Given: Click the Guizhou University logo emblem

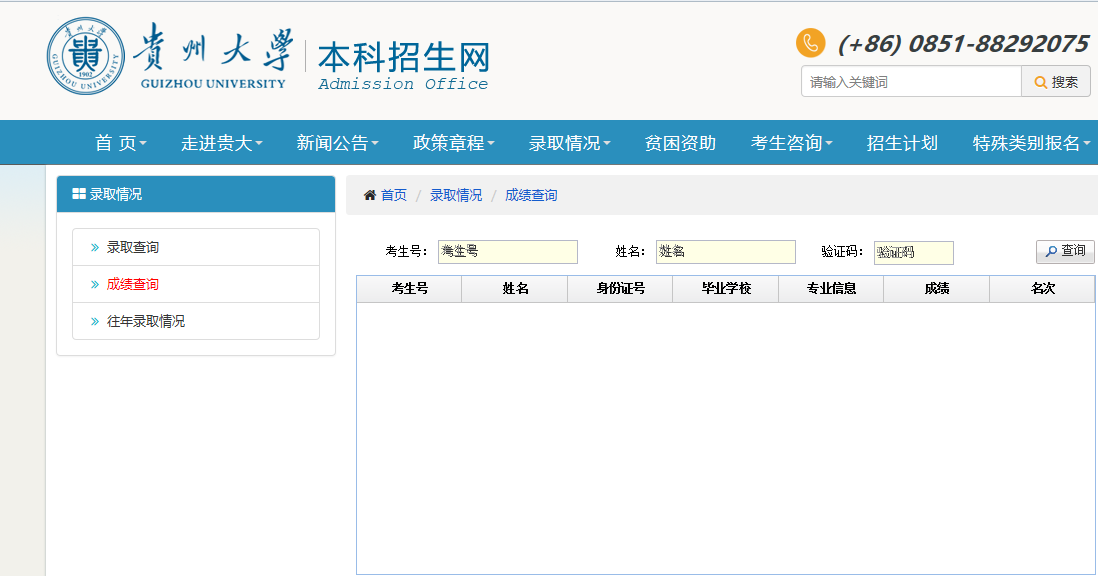Looking at the screenshot, I should [x=86, y=57].
